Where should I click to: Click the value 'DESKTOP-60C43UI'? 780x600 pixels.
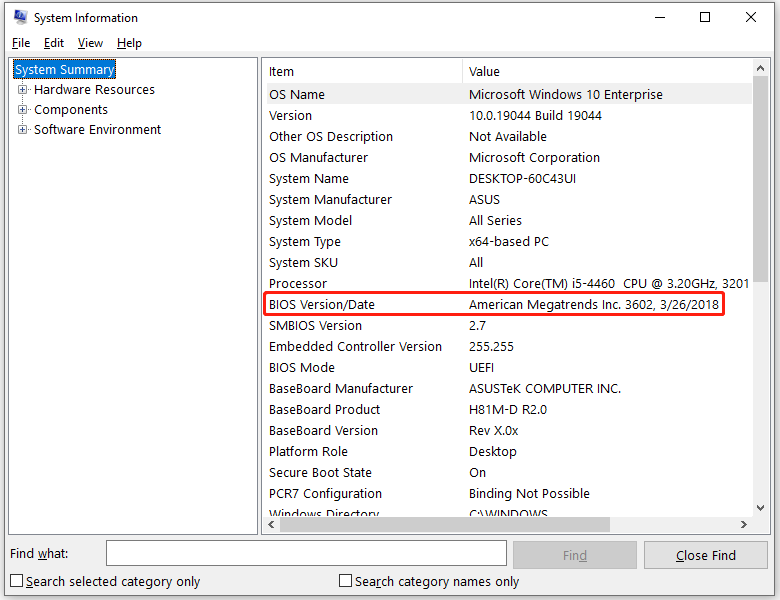(522, 178)
